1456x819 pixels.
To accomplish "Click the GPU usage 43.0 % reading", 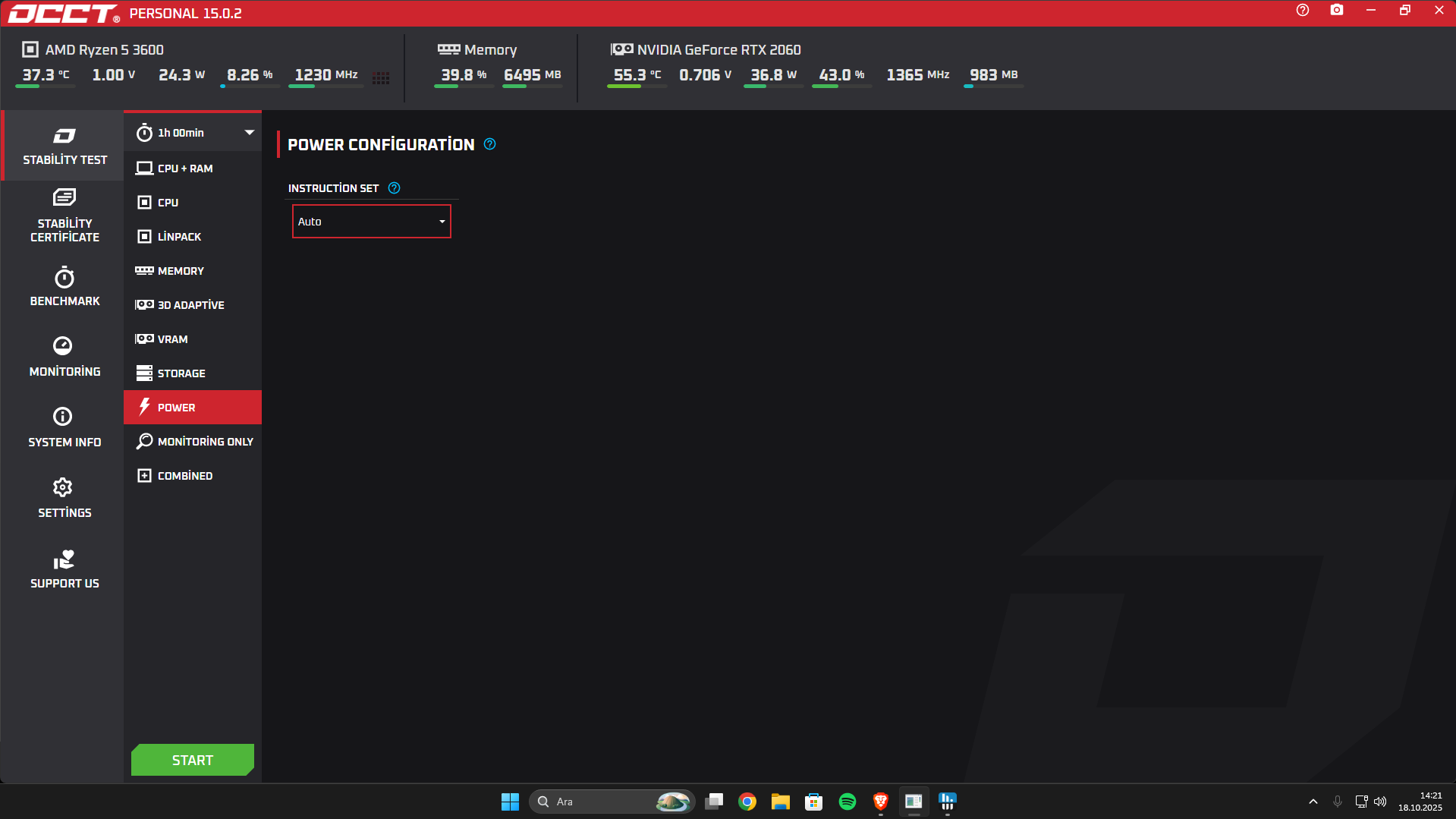I will click(x=841, y=75).
